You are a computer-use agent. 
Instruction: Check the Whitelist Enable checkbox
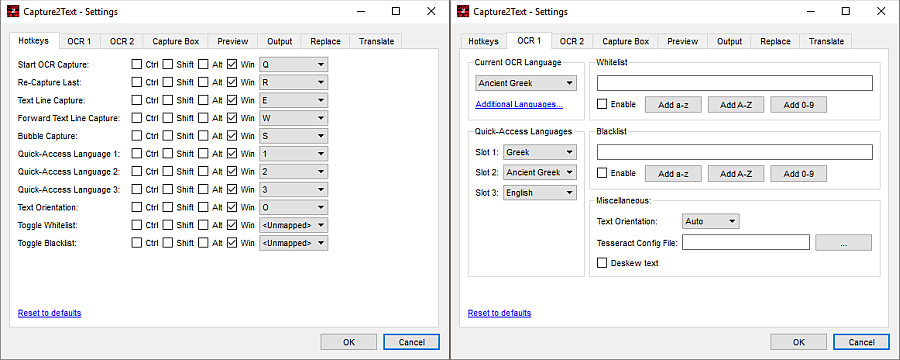point(602,104)
